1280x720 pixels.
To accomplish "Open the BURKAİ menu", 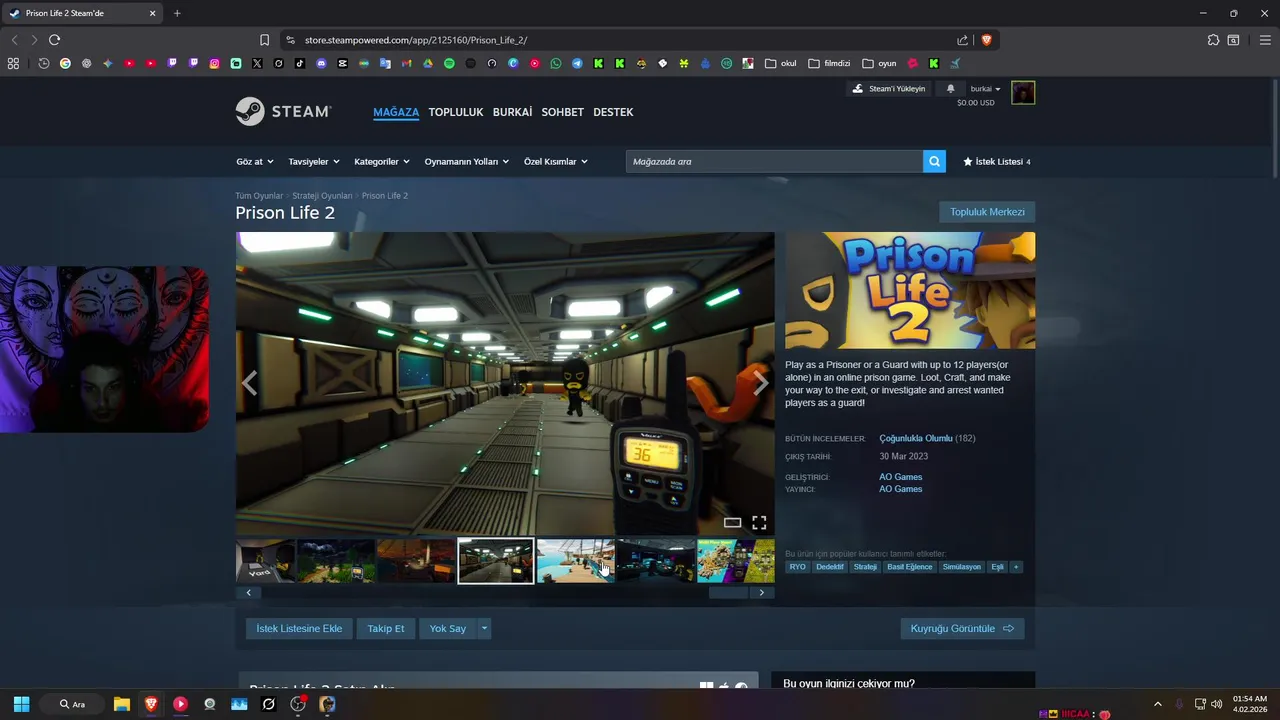I will [512, 112].
